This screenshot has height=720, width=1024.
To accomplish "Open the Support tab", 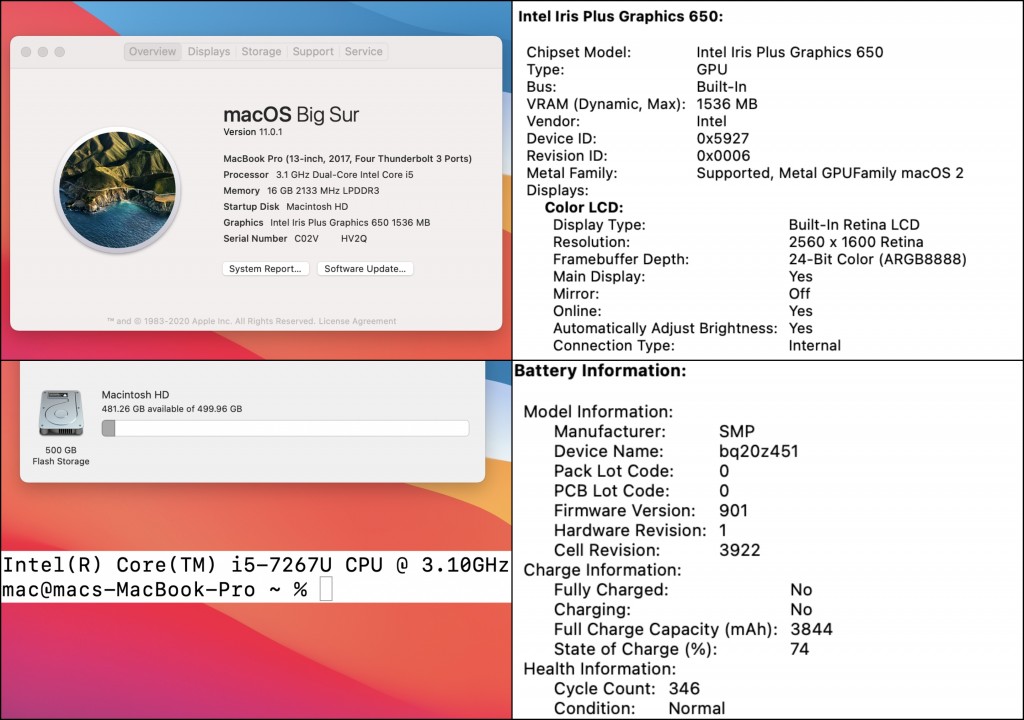I will pyautogui.click(x=313, y=52).
